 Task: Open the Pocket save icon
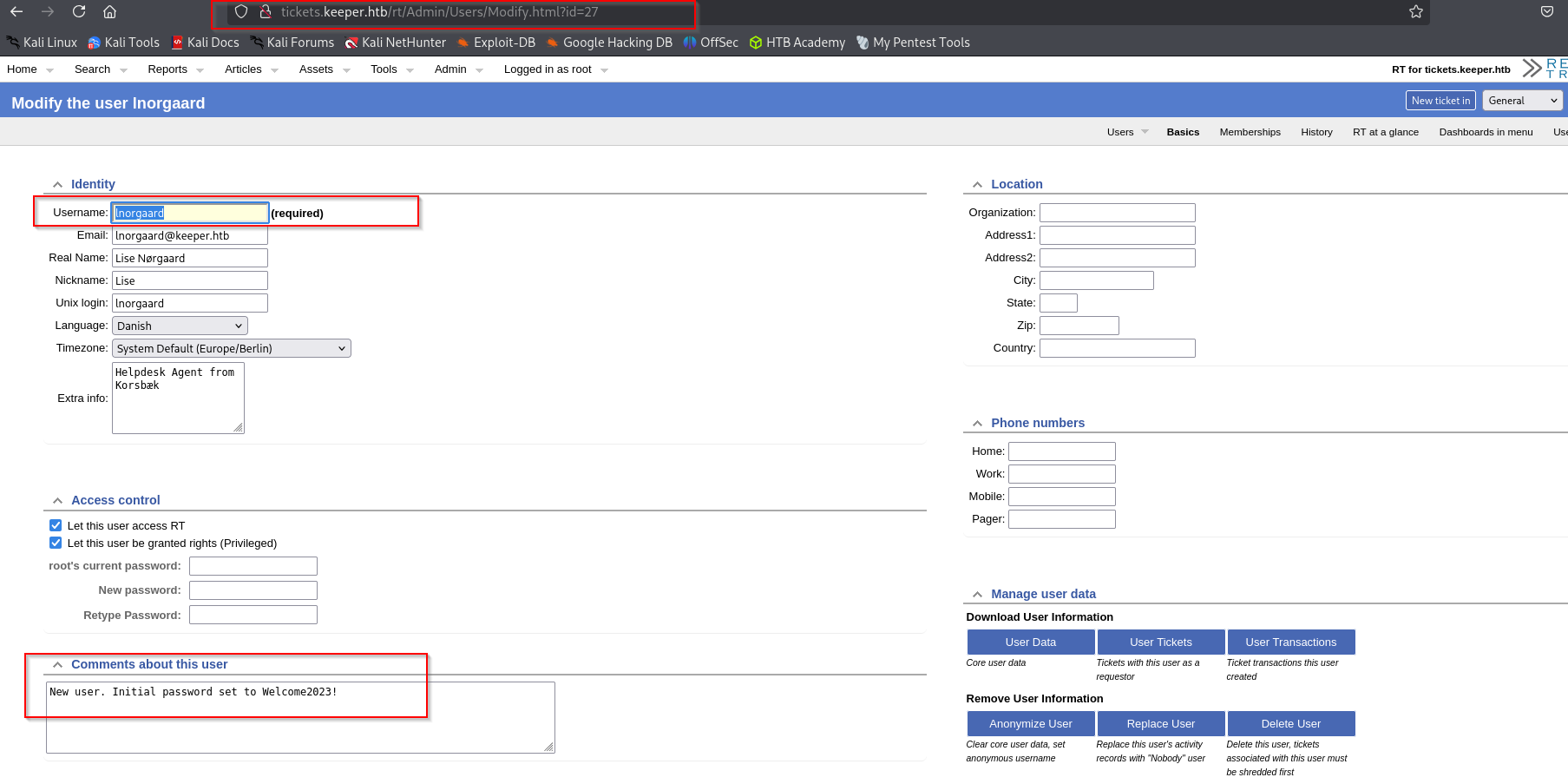[1547, 11]
